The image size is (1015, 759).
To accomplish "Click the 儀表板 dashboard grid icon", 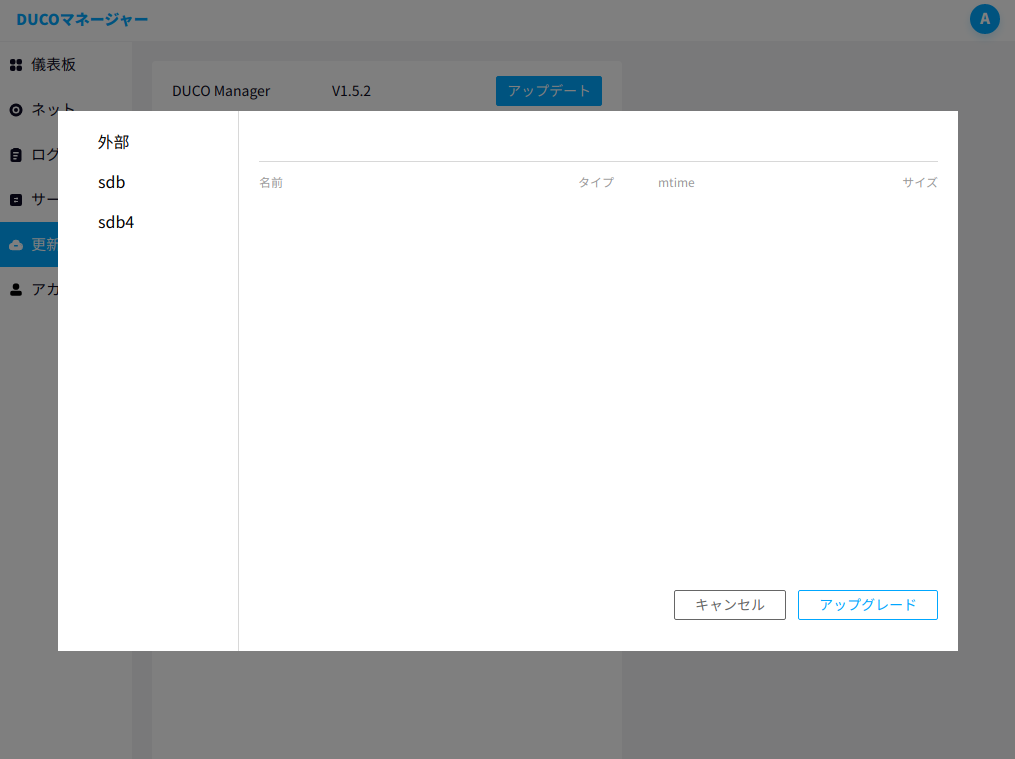I will click(x=16, y=65).
